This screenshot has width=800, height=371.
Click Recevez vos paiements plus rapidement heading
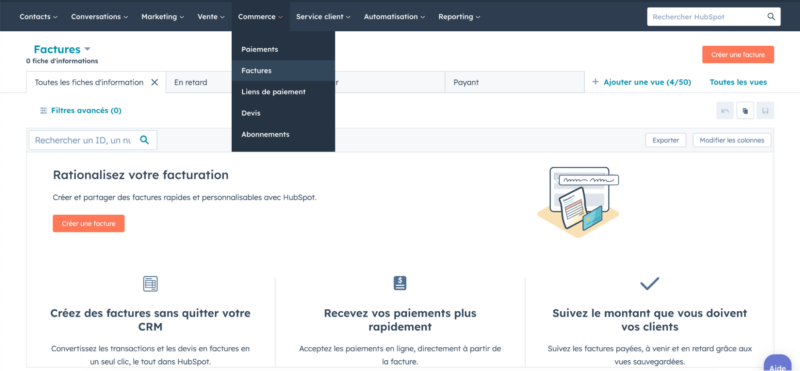click(x=400, y=320)
